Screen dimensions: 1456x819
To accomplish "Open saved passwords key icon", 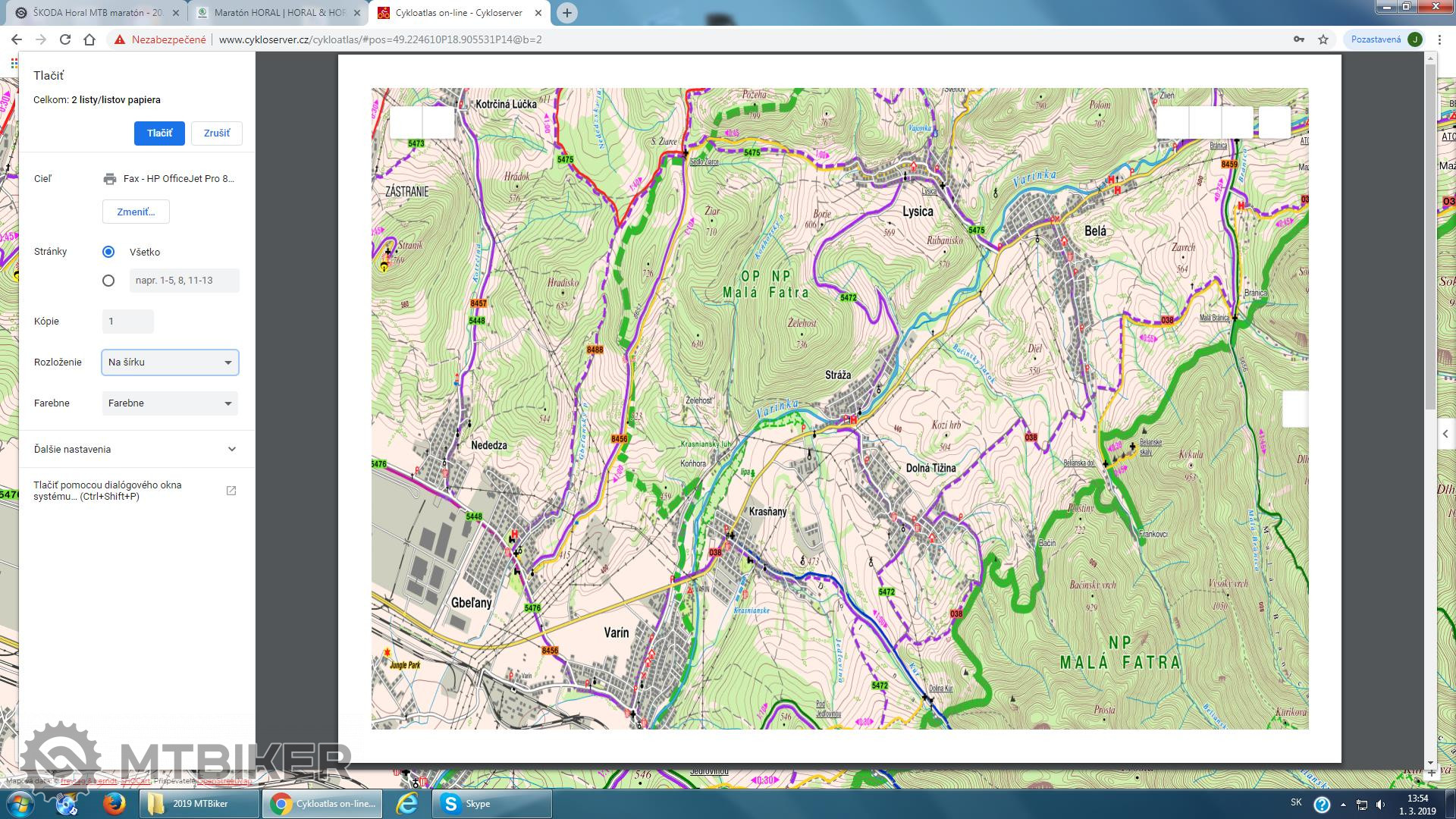I will coord(1299,39).
